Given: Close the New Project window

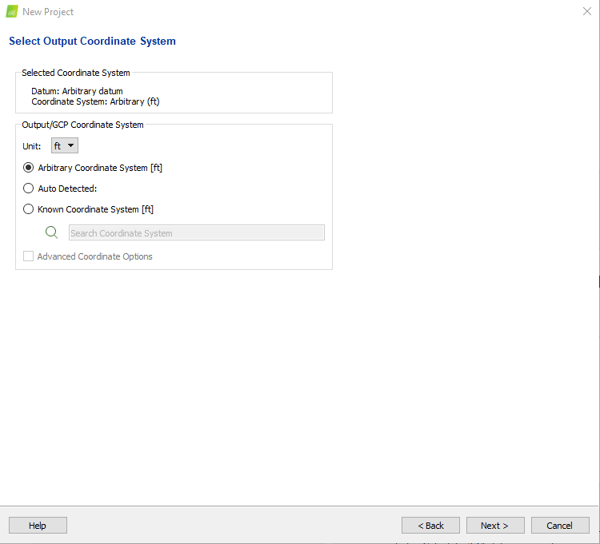Looking at the screenshot, I should 586,11.
